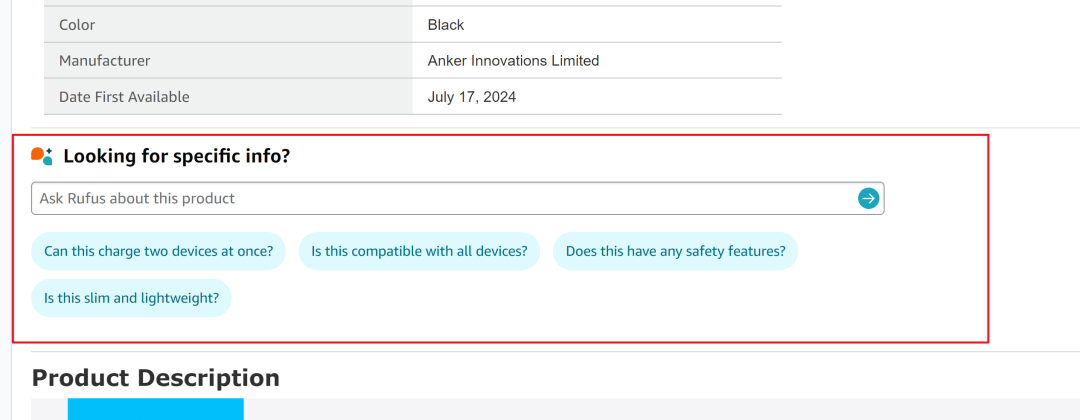
Task: Click the Anker Innovations Limited value
Action: [513, 61]
